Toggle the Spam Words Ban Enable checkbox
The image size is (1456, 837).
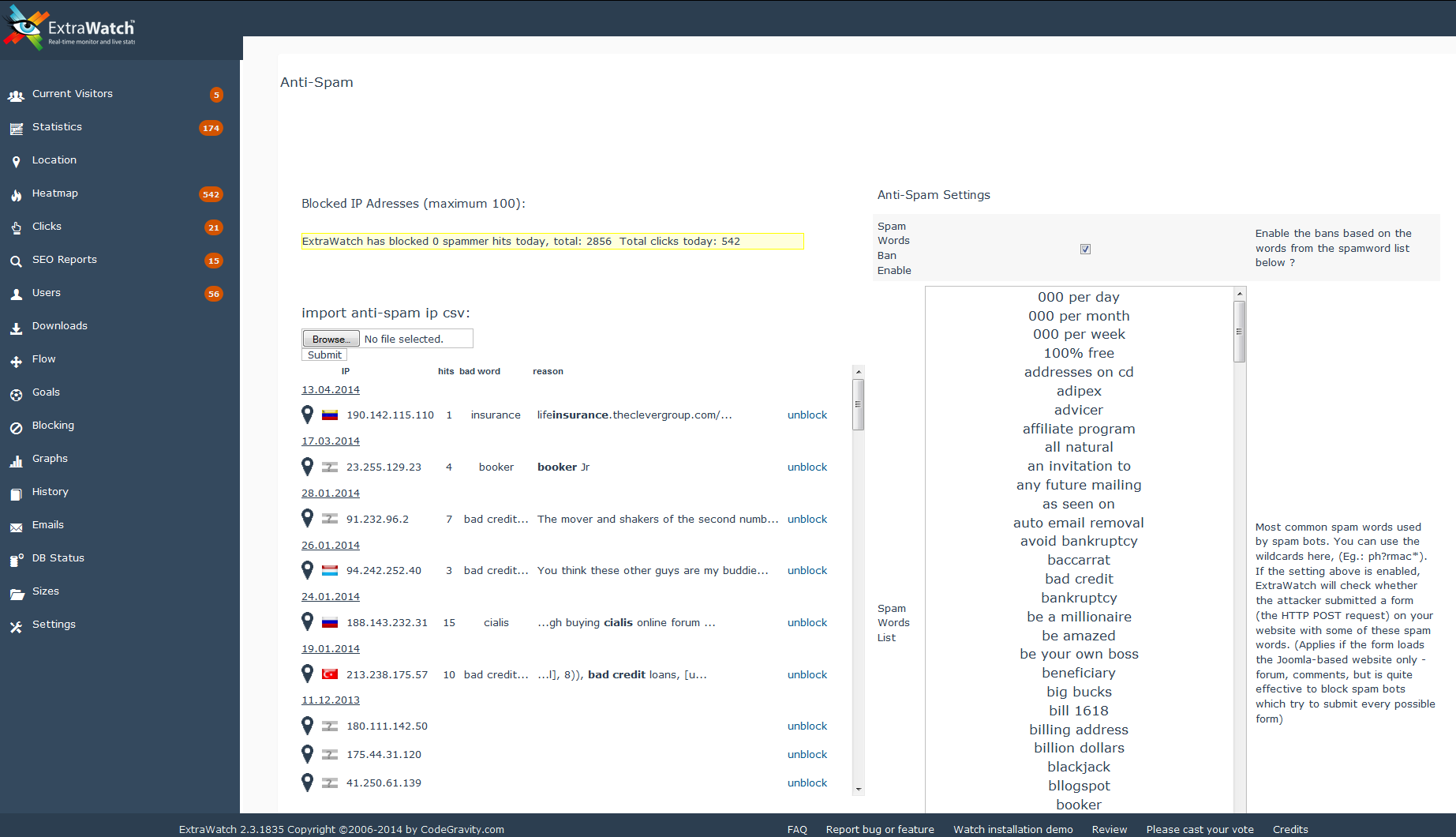(x=1085, y=249)
